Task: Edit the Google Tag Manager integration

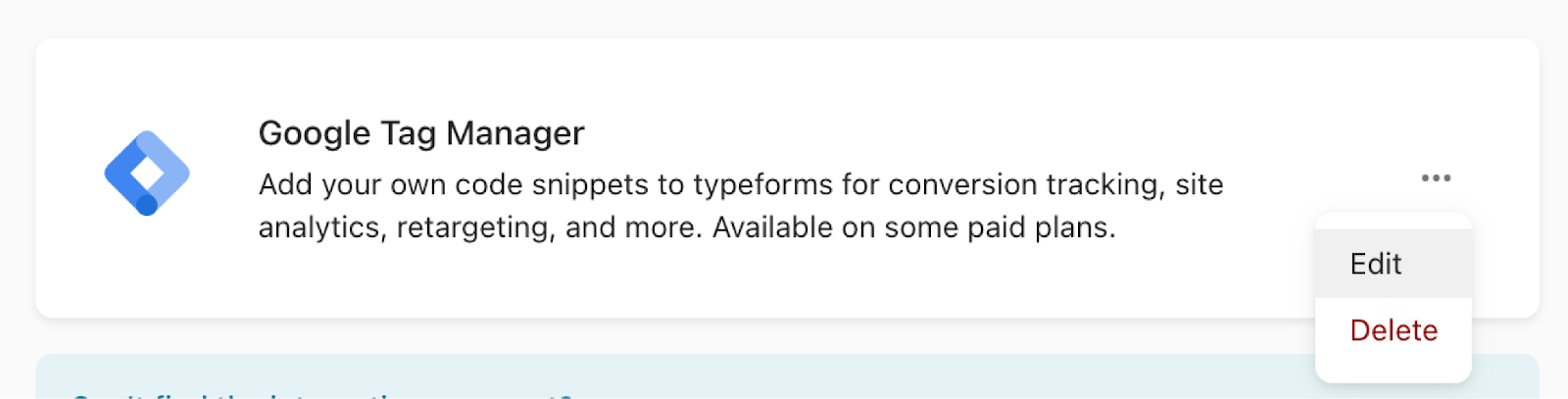Action: point(1376,264)
